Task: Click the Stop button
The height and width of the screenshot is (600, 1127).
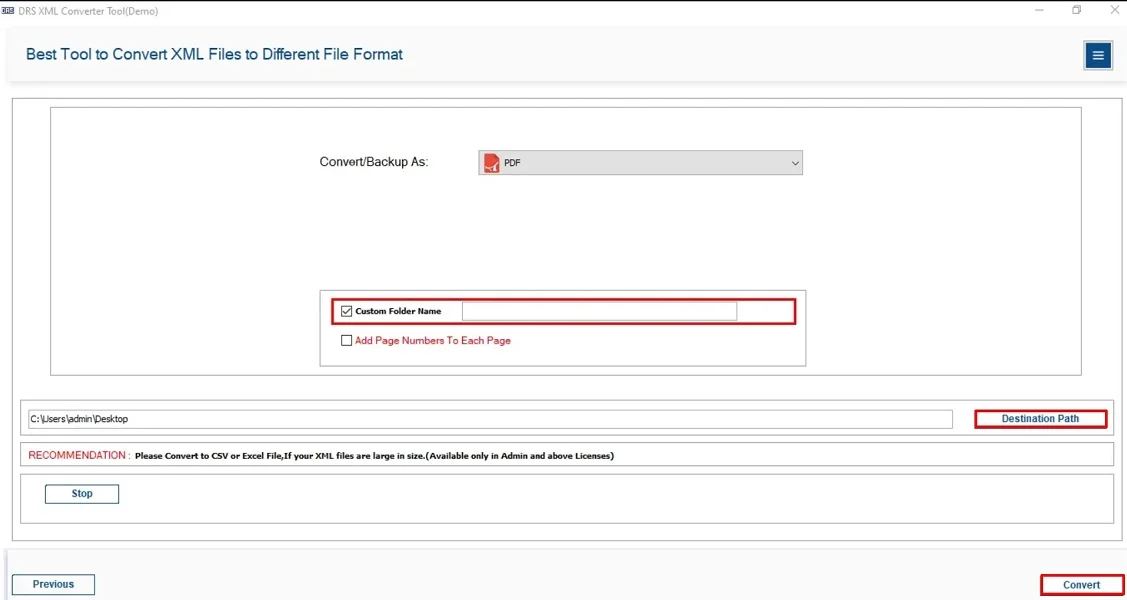Action: coord(82,494)
